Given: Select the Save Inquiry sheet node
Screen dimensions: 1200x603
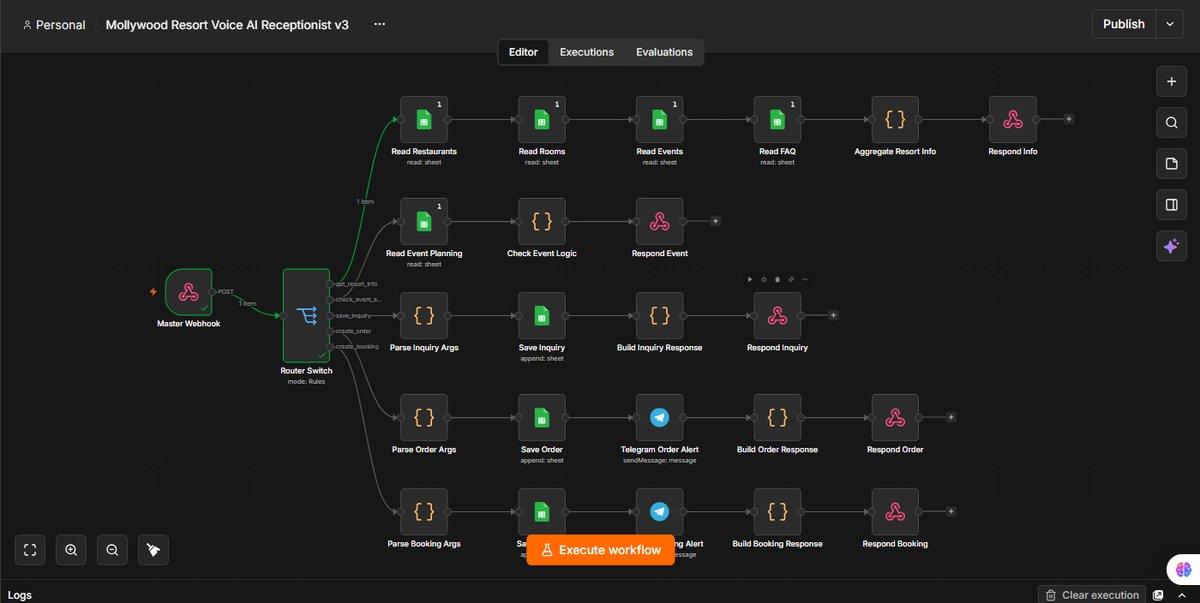Looking at the screenshot, I should [542, 316].
